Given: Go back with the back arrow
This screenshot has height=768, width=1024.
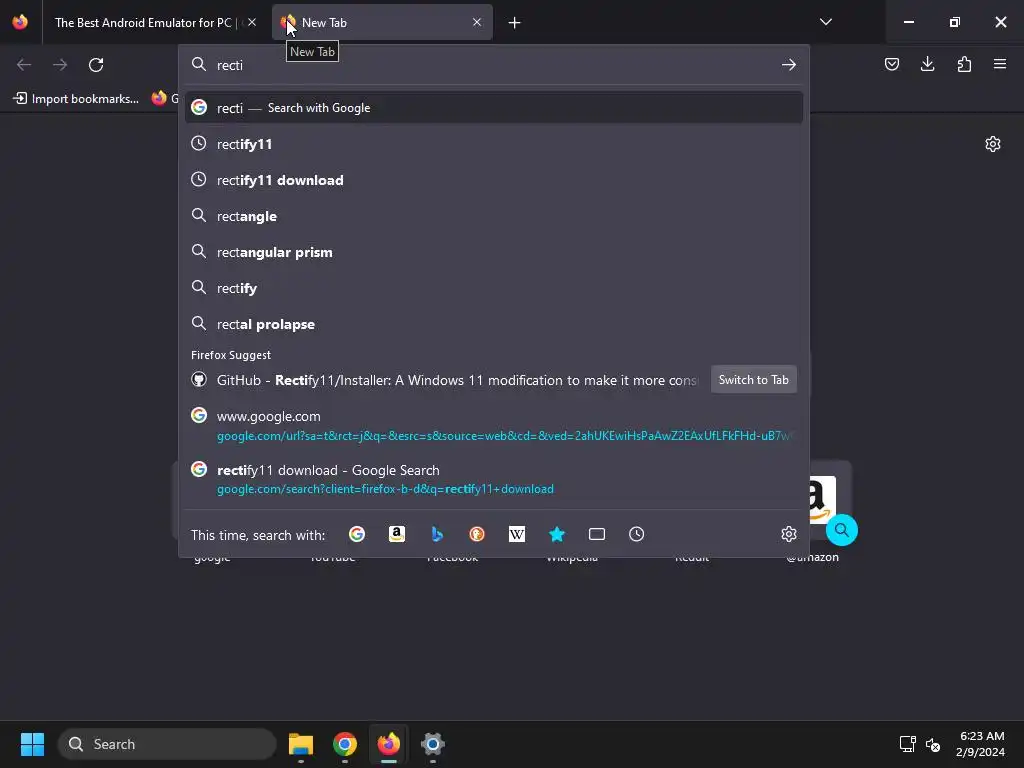Looking at the screenshot, I should [x=24, y=65].
